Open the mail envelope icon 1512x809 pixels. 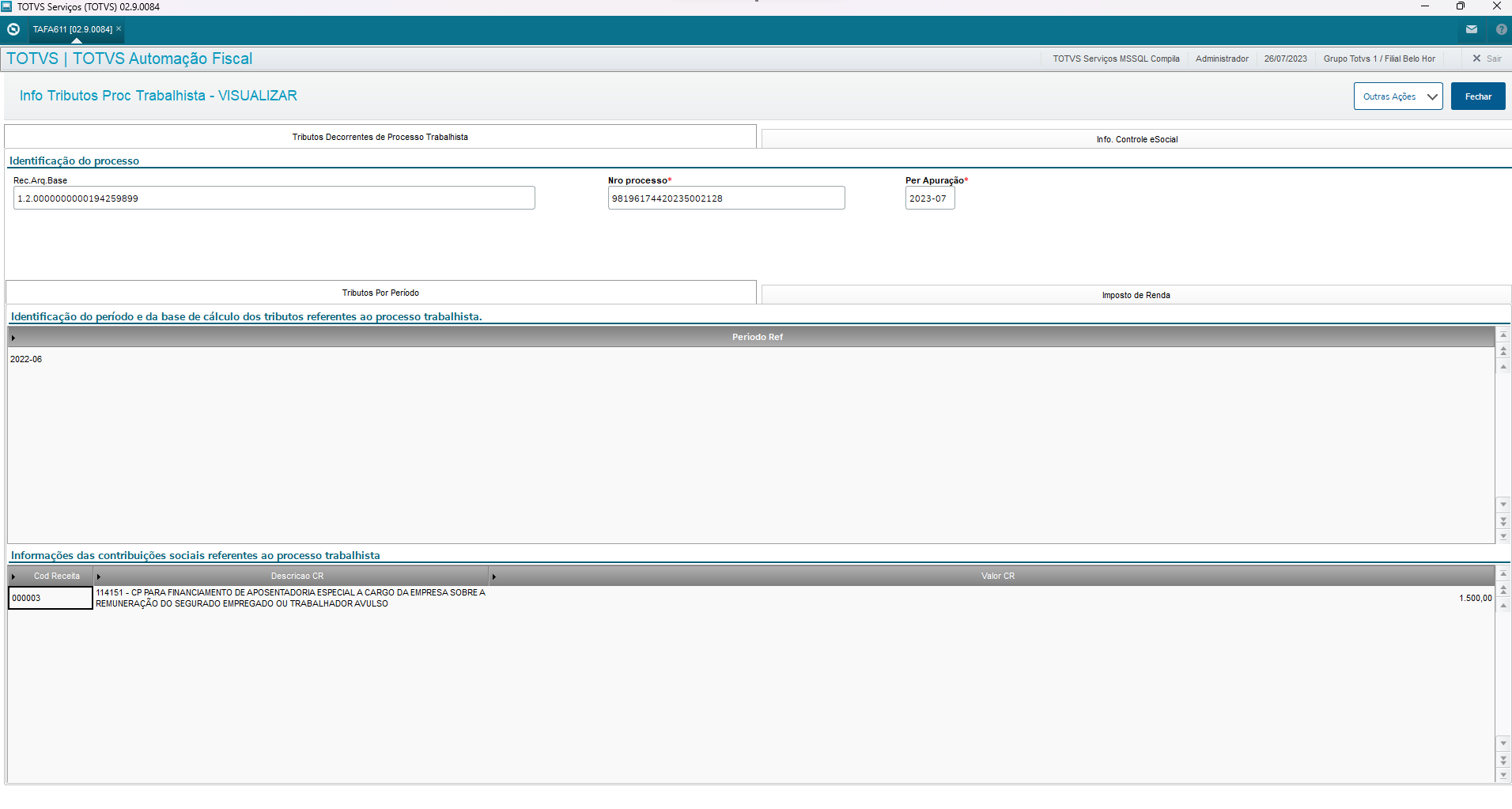pos(1472,29)
